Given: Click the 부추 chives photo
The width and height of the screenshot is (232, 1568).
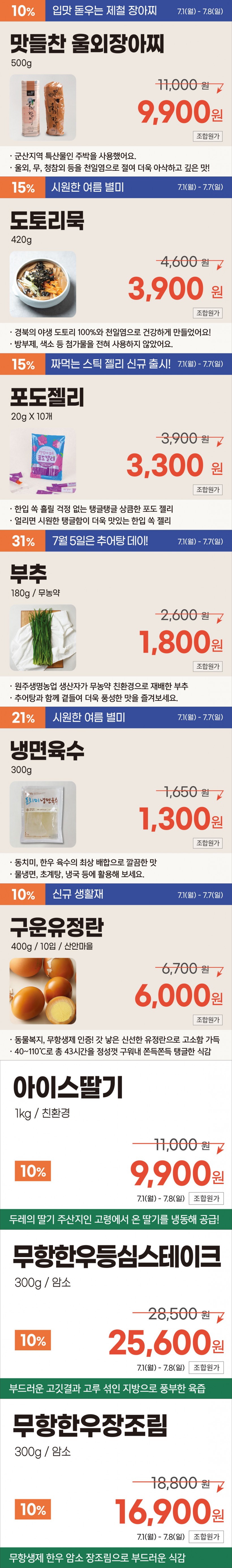Looking at the screenshot, I should tap(43, 637).
